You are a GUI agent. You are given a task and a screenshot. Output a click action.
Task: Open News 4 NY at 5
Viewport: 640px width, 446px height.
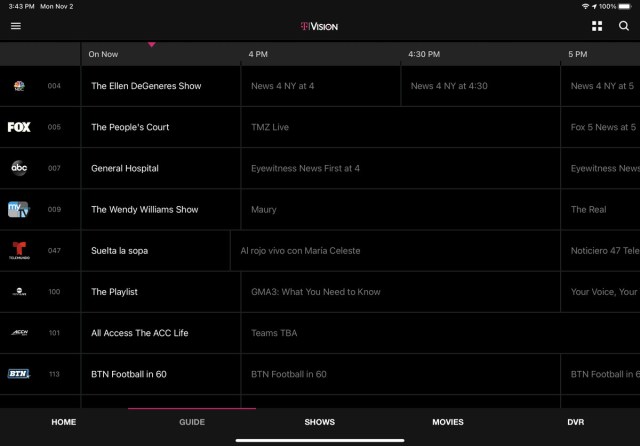click(600, 86)
